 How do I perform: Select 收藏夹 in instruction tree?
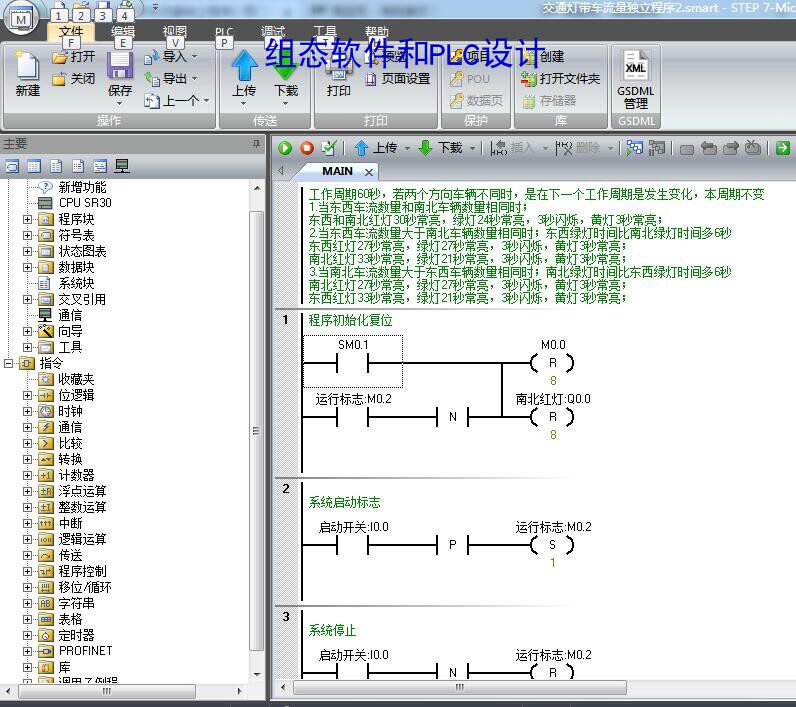(76, 379)
